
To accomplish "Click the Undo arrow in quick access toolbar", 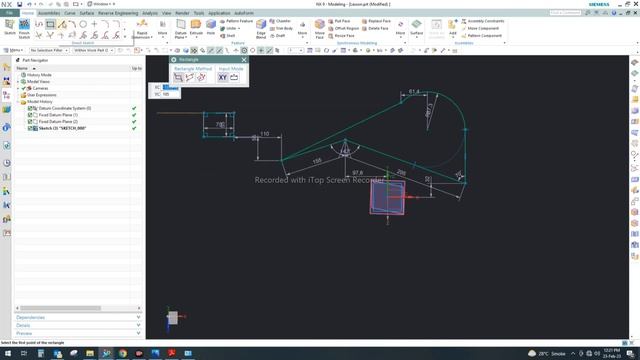I will click(29, 4).
